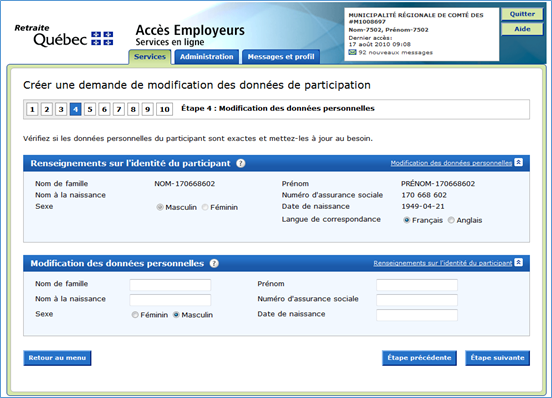The width and height of the screenshot is (552, 398).
Task: Select Féminin in modification section
Action: (x=135, y=315)
